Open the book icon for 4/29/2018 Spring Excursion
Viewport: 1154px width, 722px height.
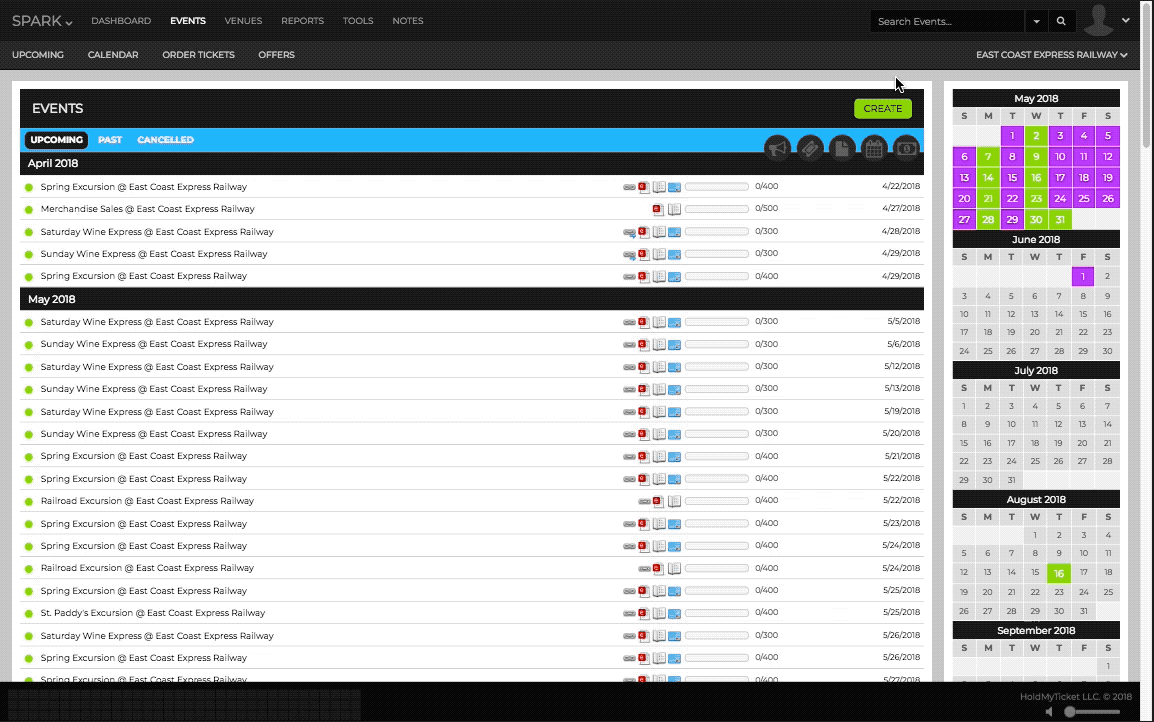coord(659,277)
